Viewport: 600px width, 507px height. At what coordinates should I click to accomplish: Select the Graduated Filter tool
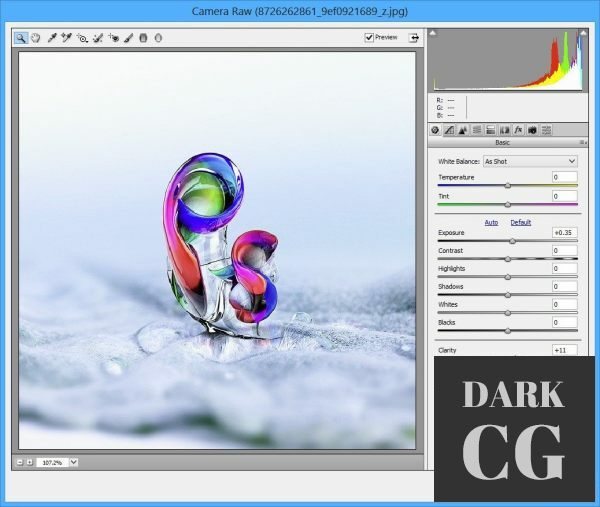click(x=143, y=38)
